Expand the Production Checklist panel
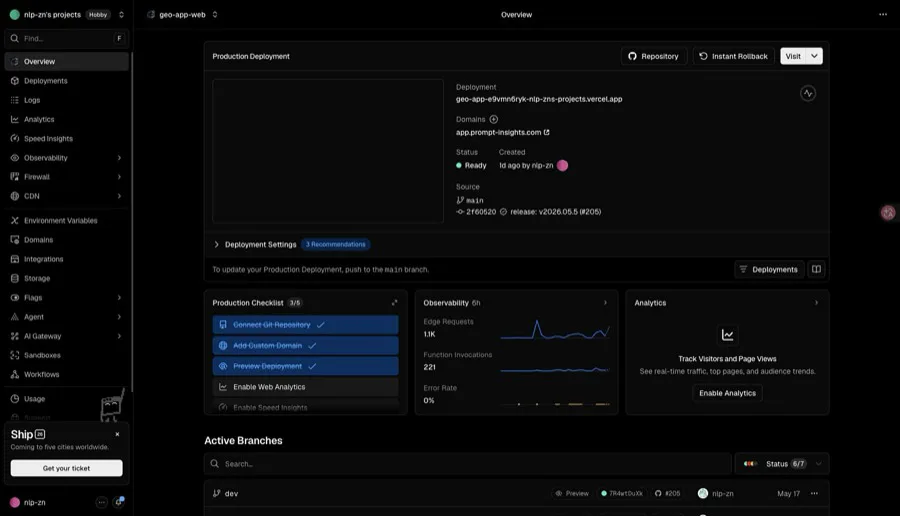900x516 pixels. (x=394, y=302)
